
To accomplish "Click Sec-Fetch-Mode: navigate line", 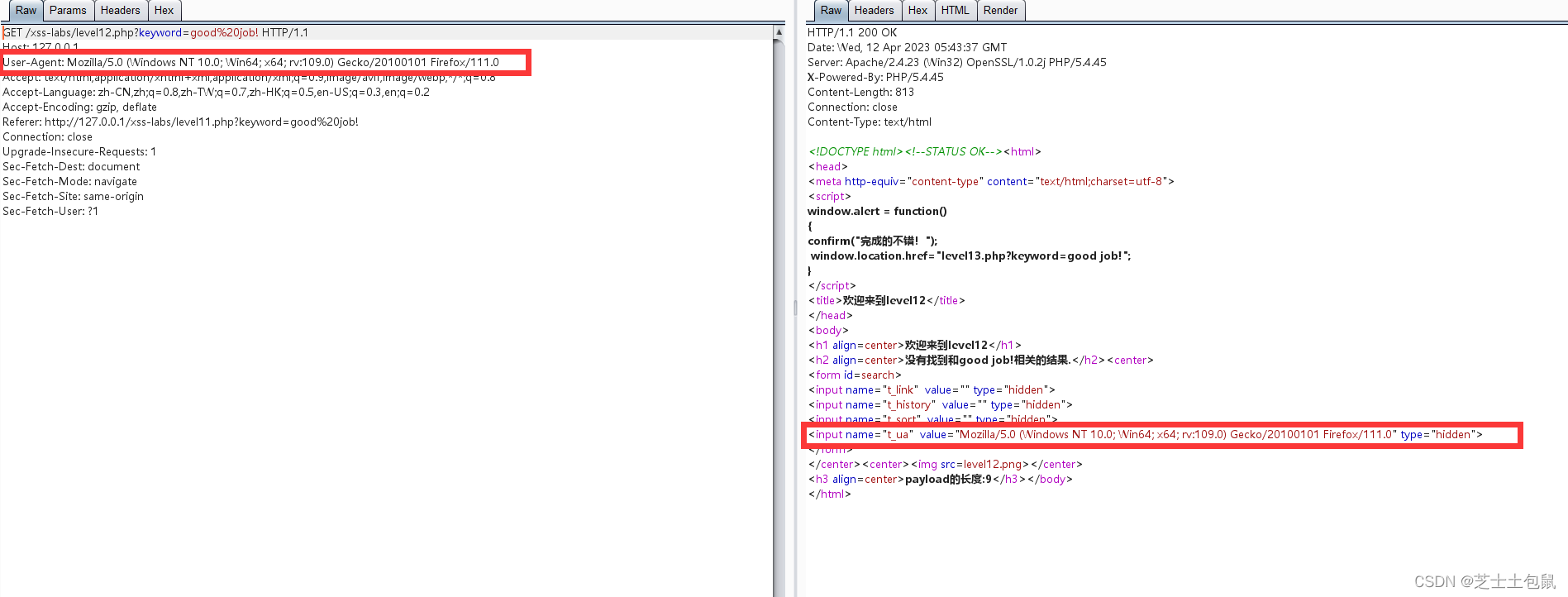I will coord(70,182).
